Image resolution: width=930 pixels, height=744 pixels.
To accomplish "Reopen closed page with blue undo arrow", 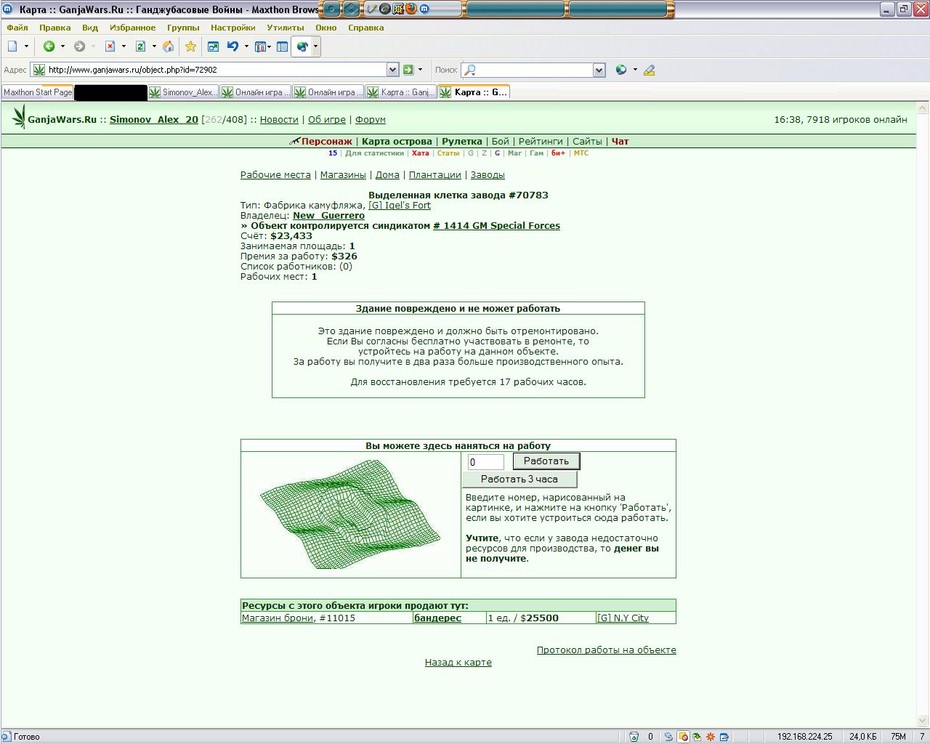I will pos(233,46).
